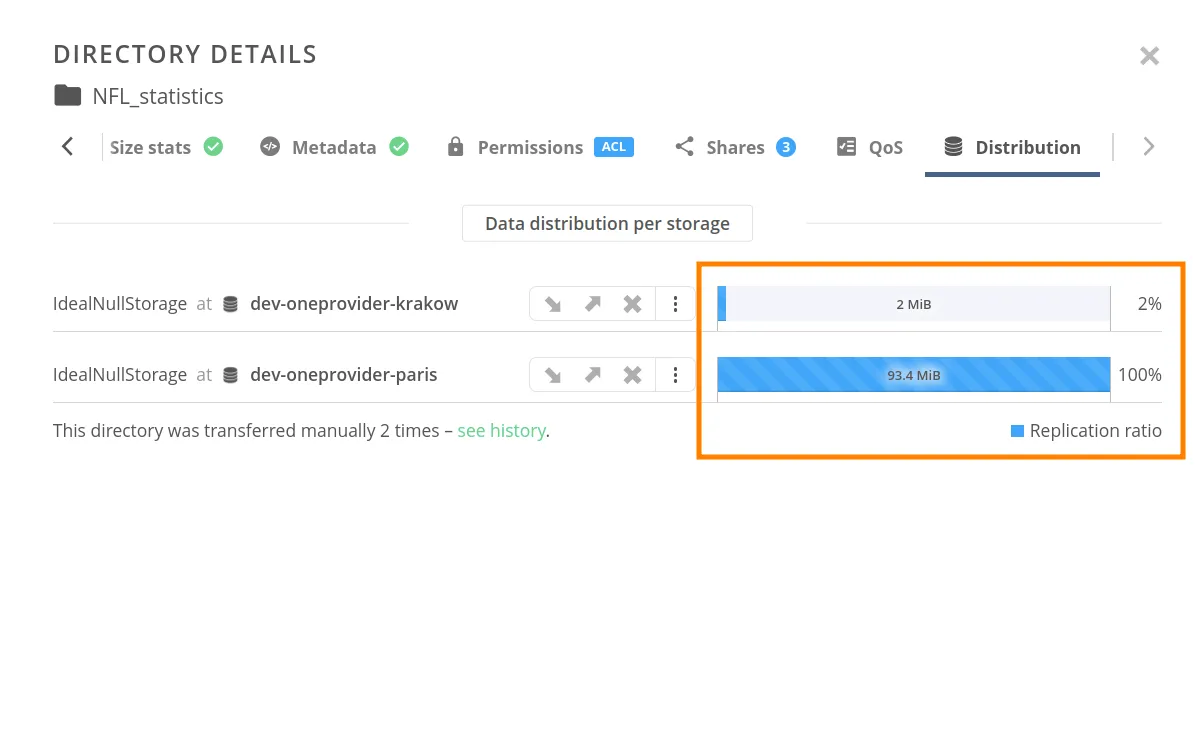1202x743 pixels.
Task: Toggle the Replication ratio legend item
Action: point(1087,430)
